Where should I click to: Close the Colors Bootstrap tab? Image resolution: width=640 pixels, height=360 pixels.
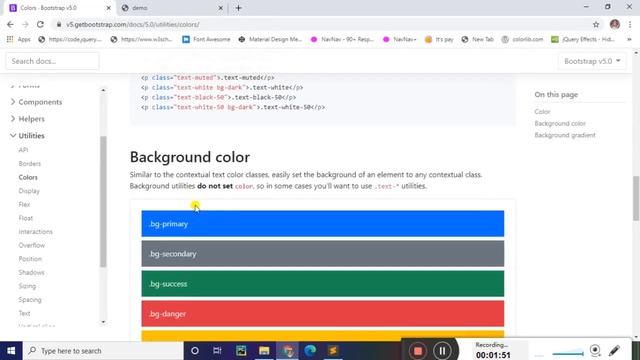tap(109, 8)
